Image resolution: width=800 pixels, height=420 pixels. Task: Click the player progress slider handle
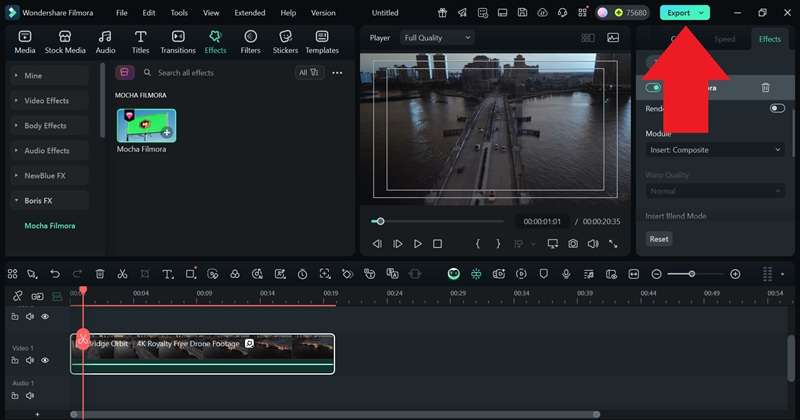(380, 221)
